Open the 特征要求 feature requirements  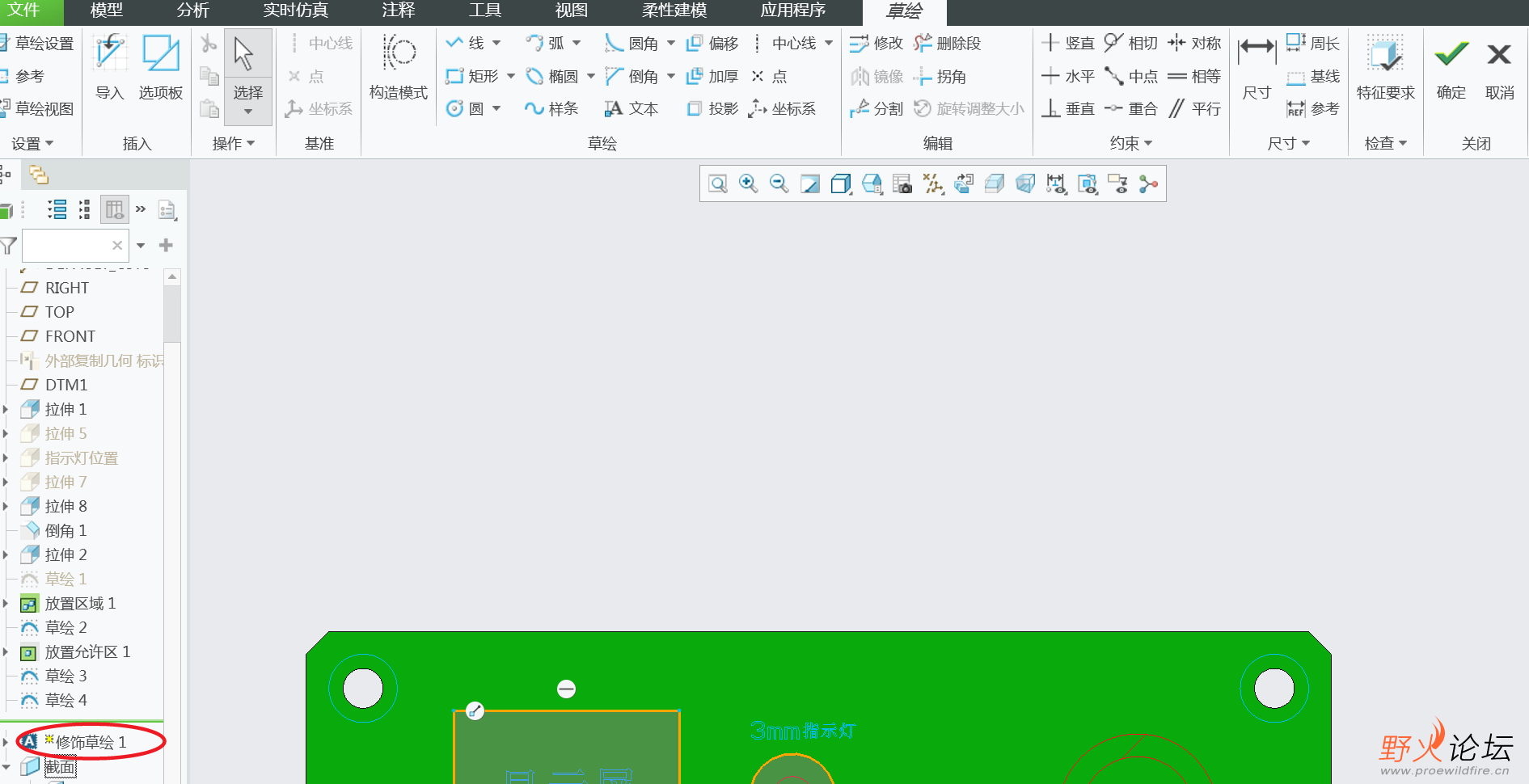point(1386,68)
